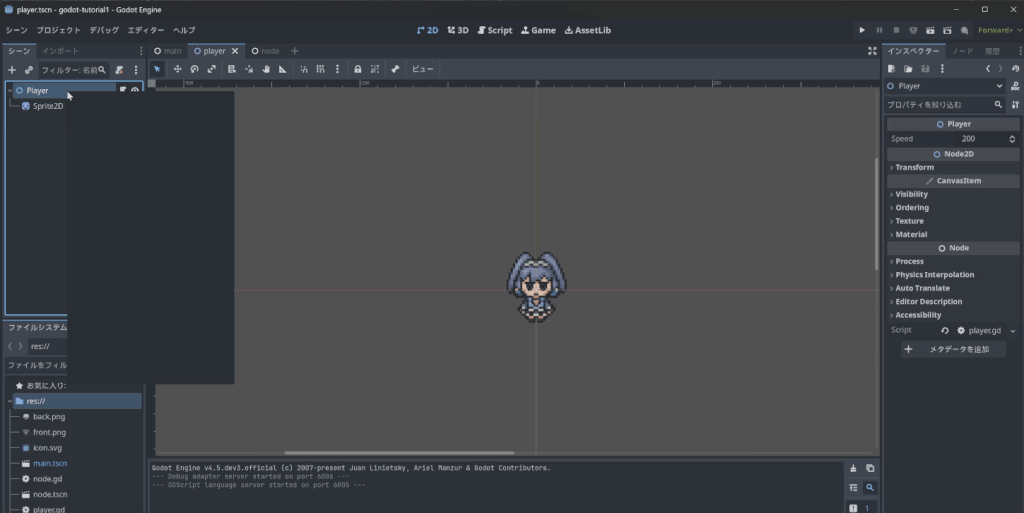Activate the Ruler Mode tool
The height and width of the screenshot is (513, 1024).
[x=283, y=69]
